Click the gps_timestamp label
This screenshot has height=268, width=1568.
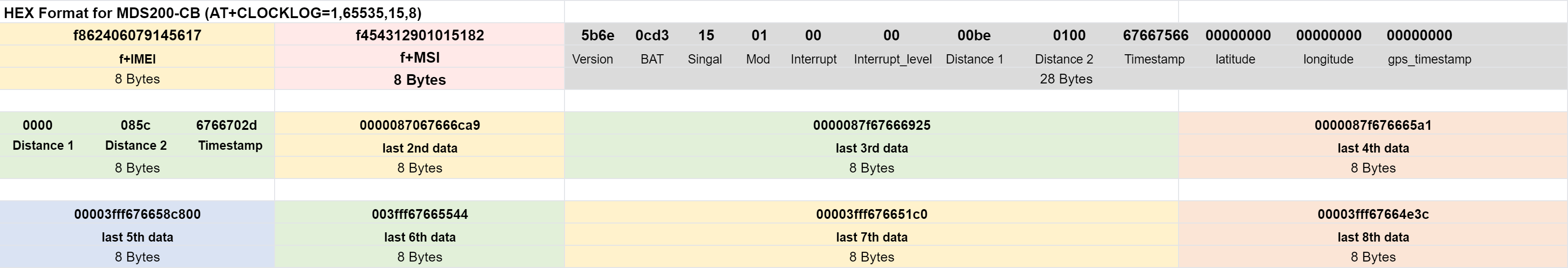(x=1429, y=59)
